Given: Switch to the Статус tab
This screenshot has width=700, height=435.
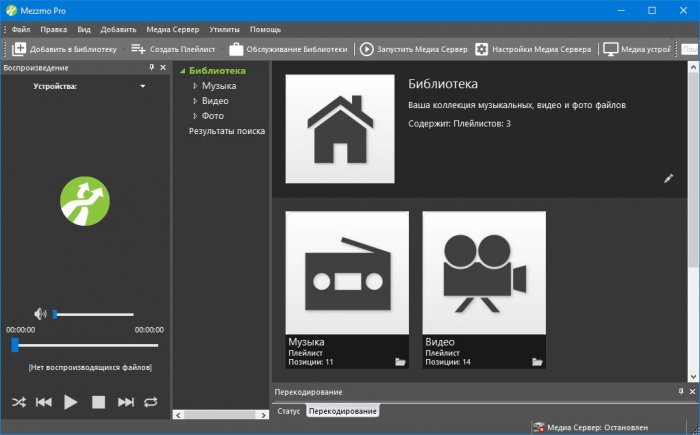Looking at the screenshot, I should 288,411.
